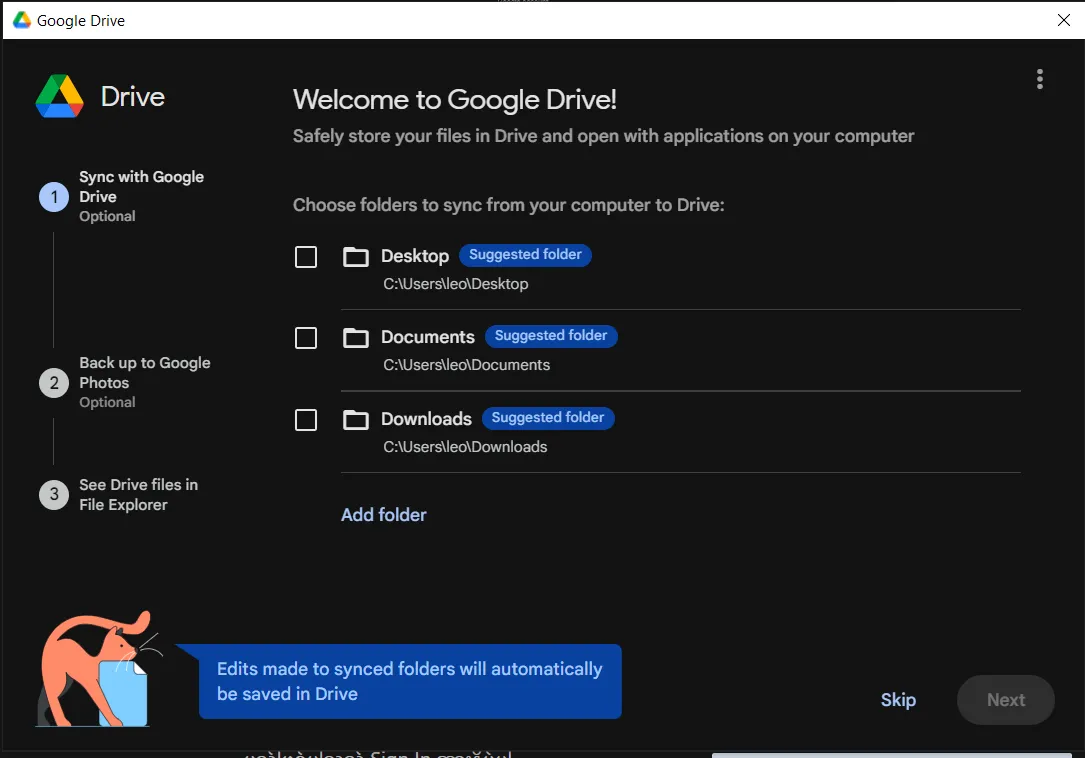Click the 'Edits made to synced folders' tip
Image resolution: width=1085 pixels, height=758 pixels.
pos(410,681)
